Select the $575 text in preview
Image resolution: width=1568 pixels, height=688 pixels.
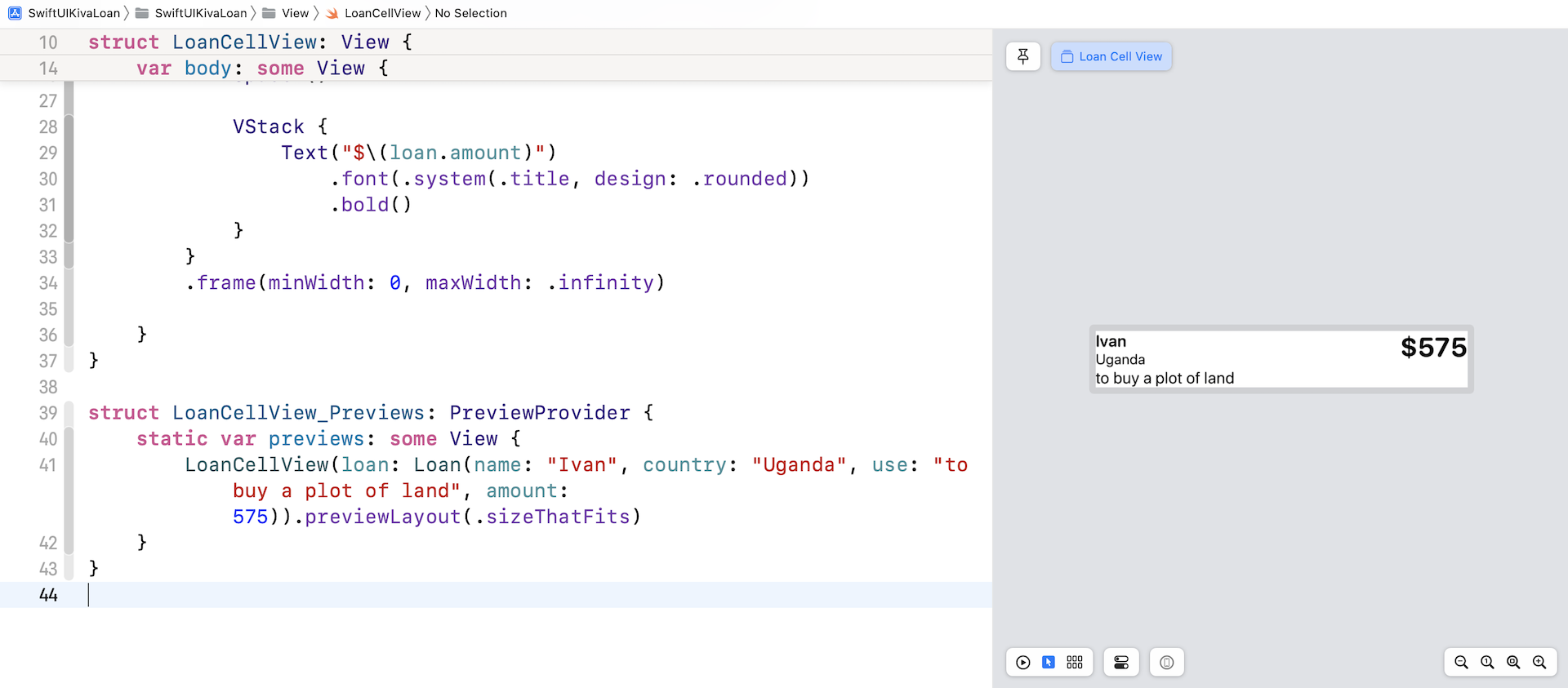(x=1433, y=348)
